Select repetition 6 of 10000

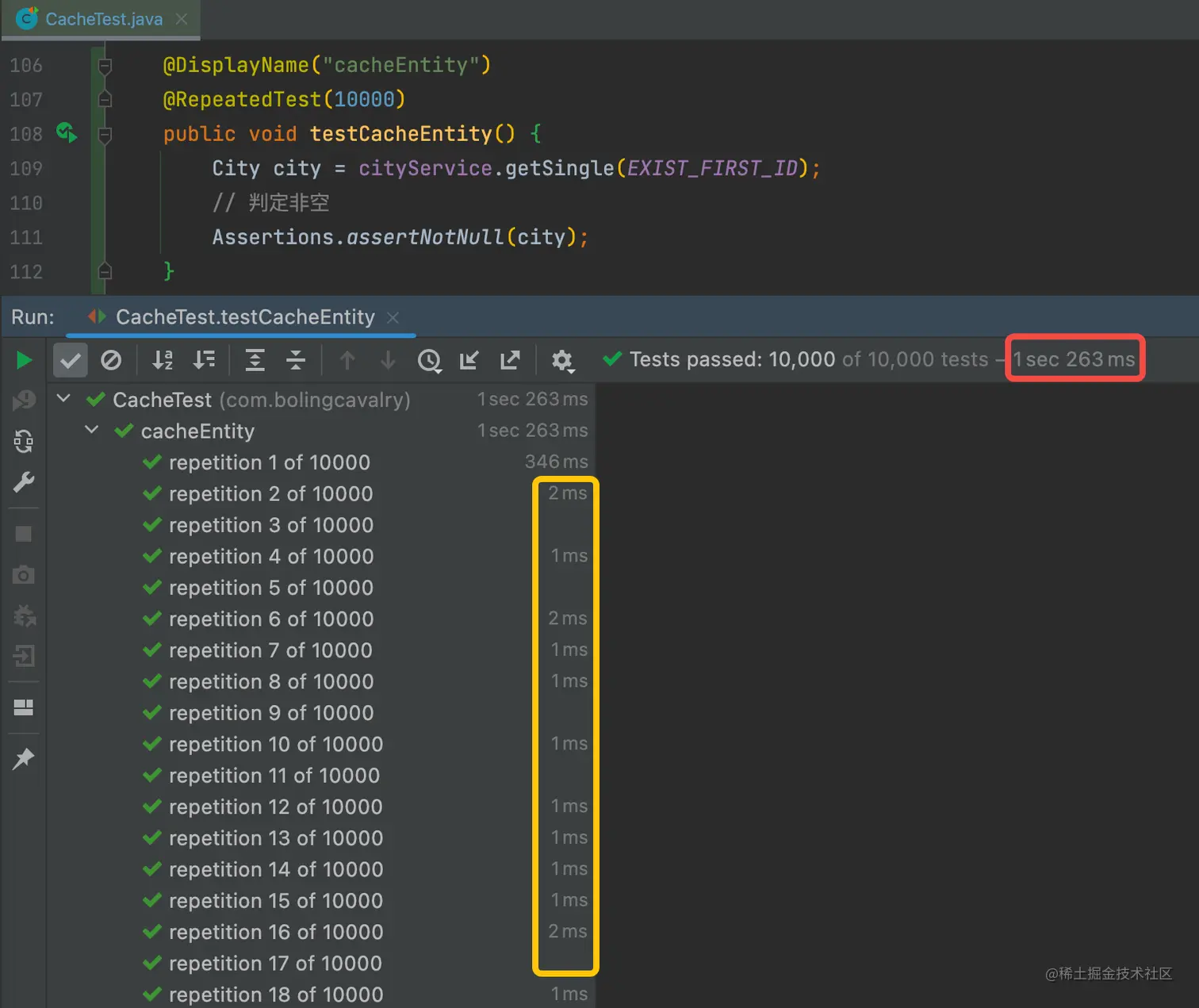[321, 619]
